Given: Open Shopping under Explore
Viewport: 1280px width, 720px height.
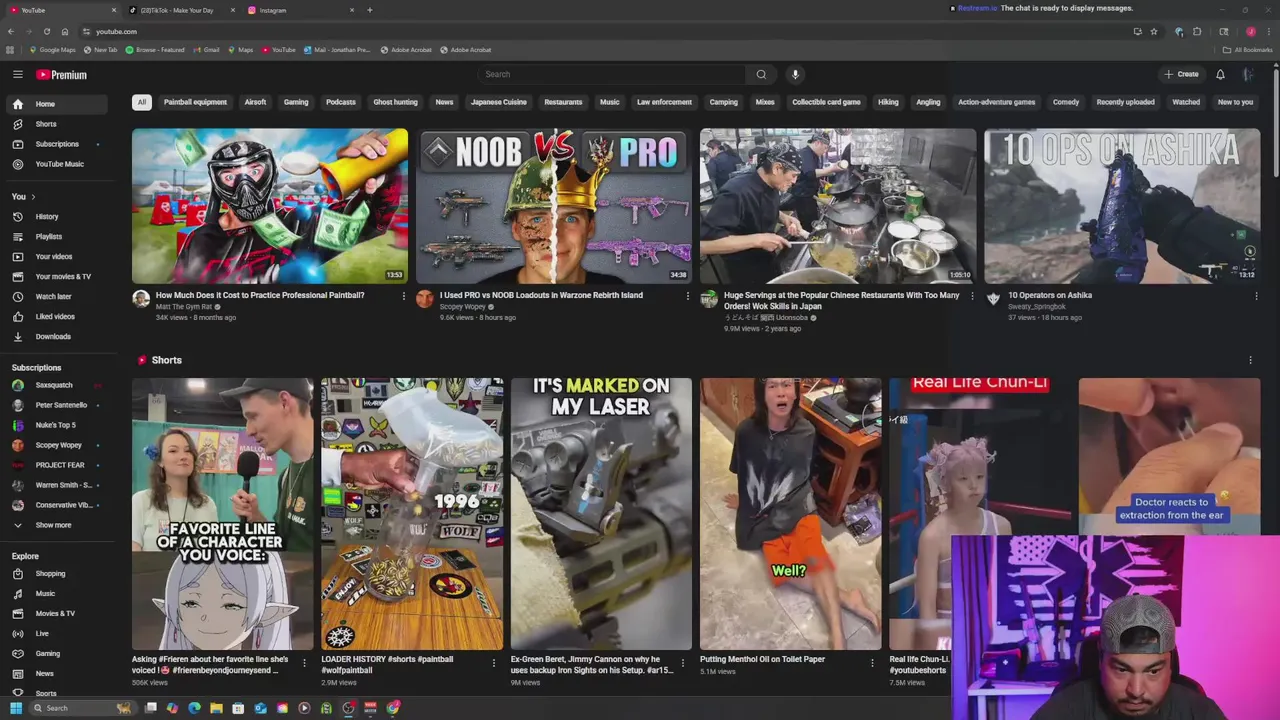Looking at the screenshot, I should [x=58, y=574].
